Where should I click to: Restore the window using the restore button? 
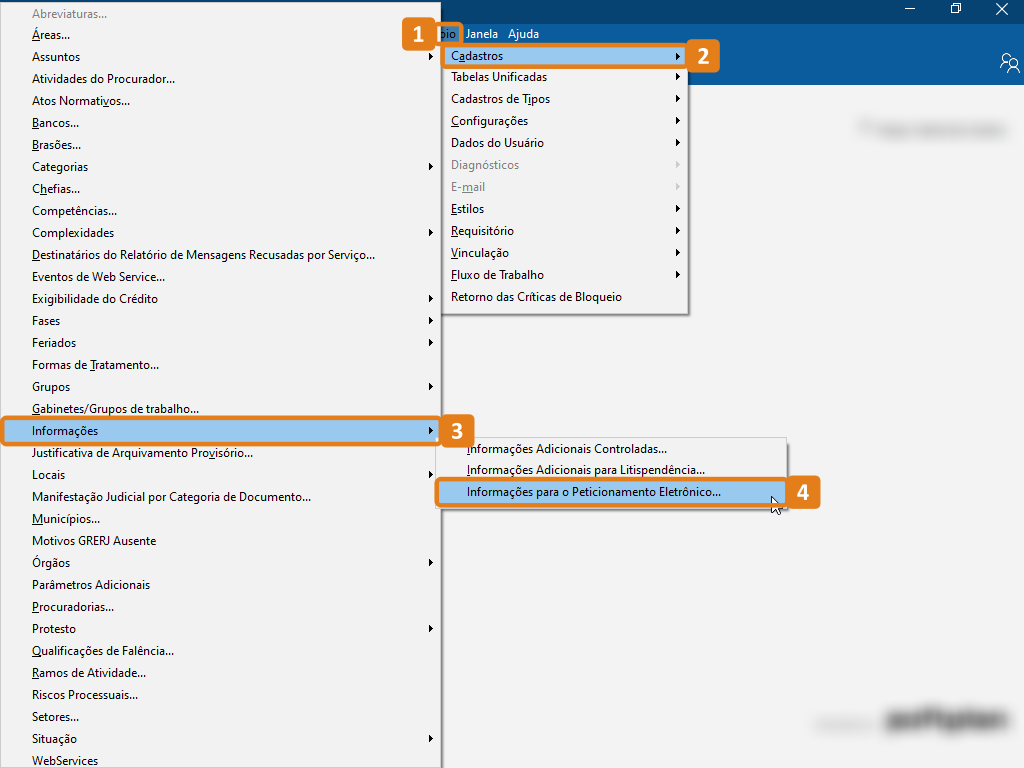tap(956, 10)
